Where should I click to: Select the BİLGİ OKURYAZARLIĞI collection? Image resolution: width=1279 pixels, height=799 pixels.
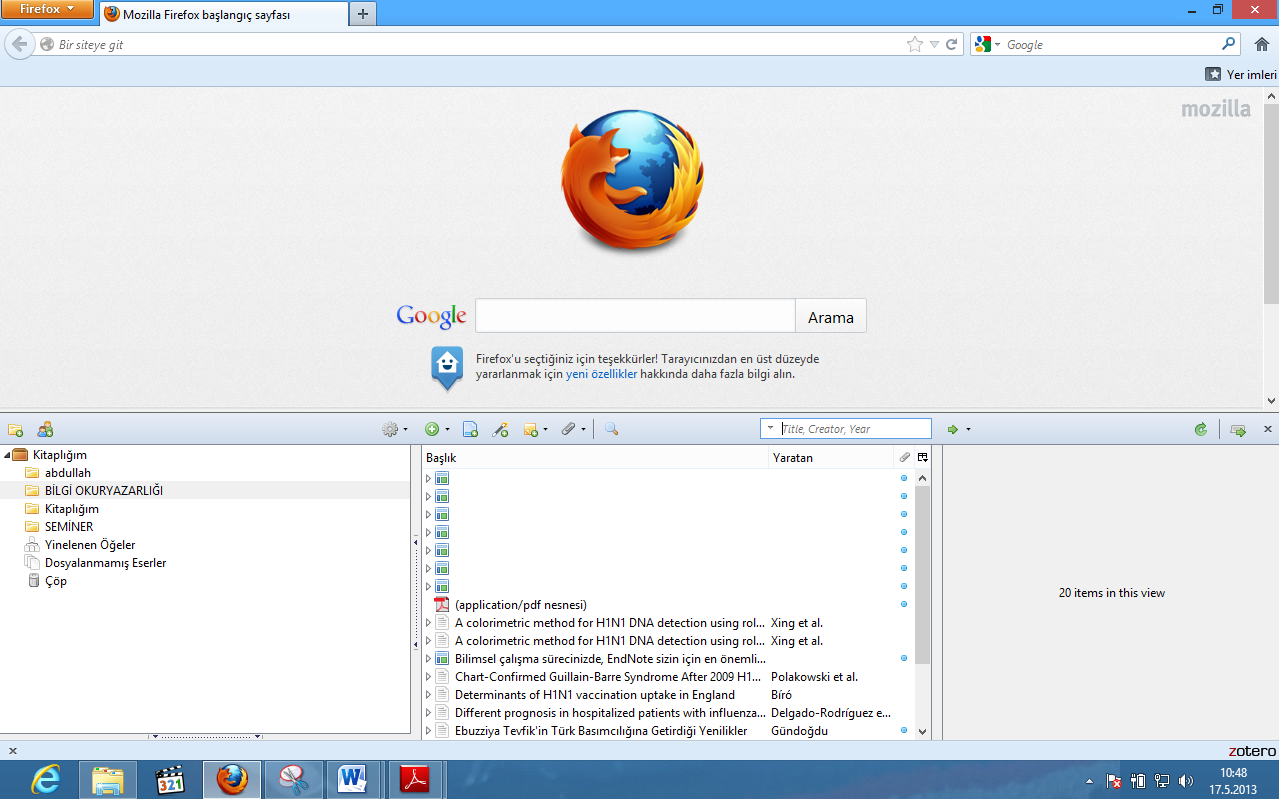point(104,491)
